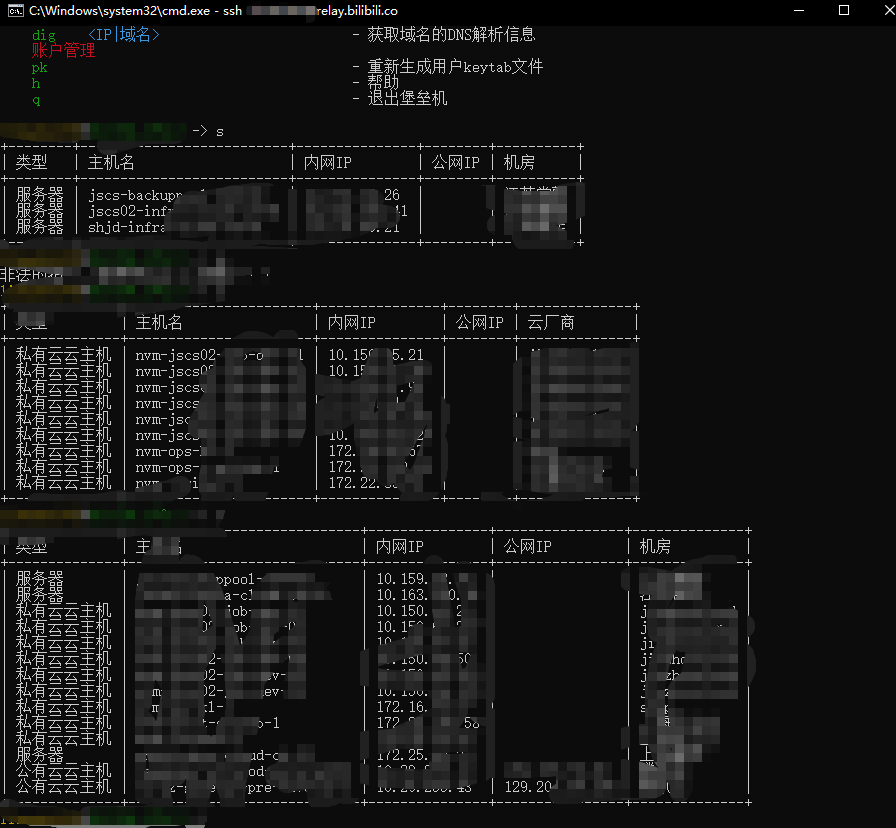The height and width of the screenshot is (828, 896).
Task: Click the 'dig' command in help list
Action: pos(44,35)
